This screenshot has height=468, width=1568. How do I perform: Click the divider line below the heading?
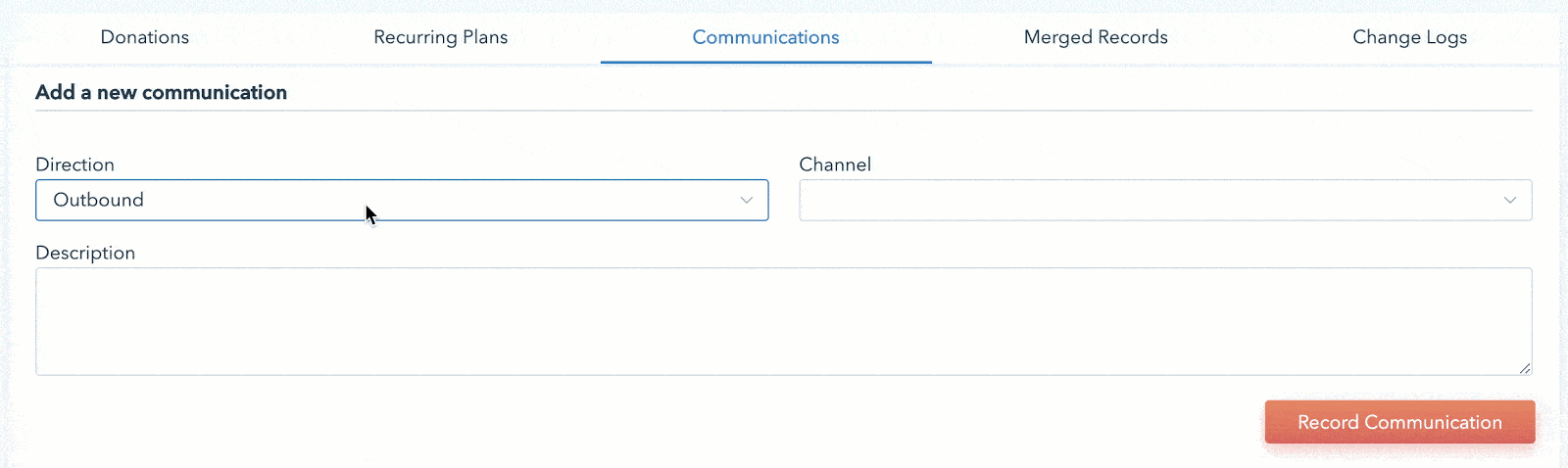[783, 111]
